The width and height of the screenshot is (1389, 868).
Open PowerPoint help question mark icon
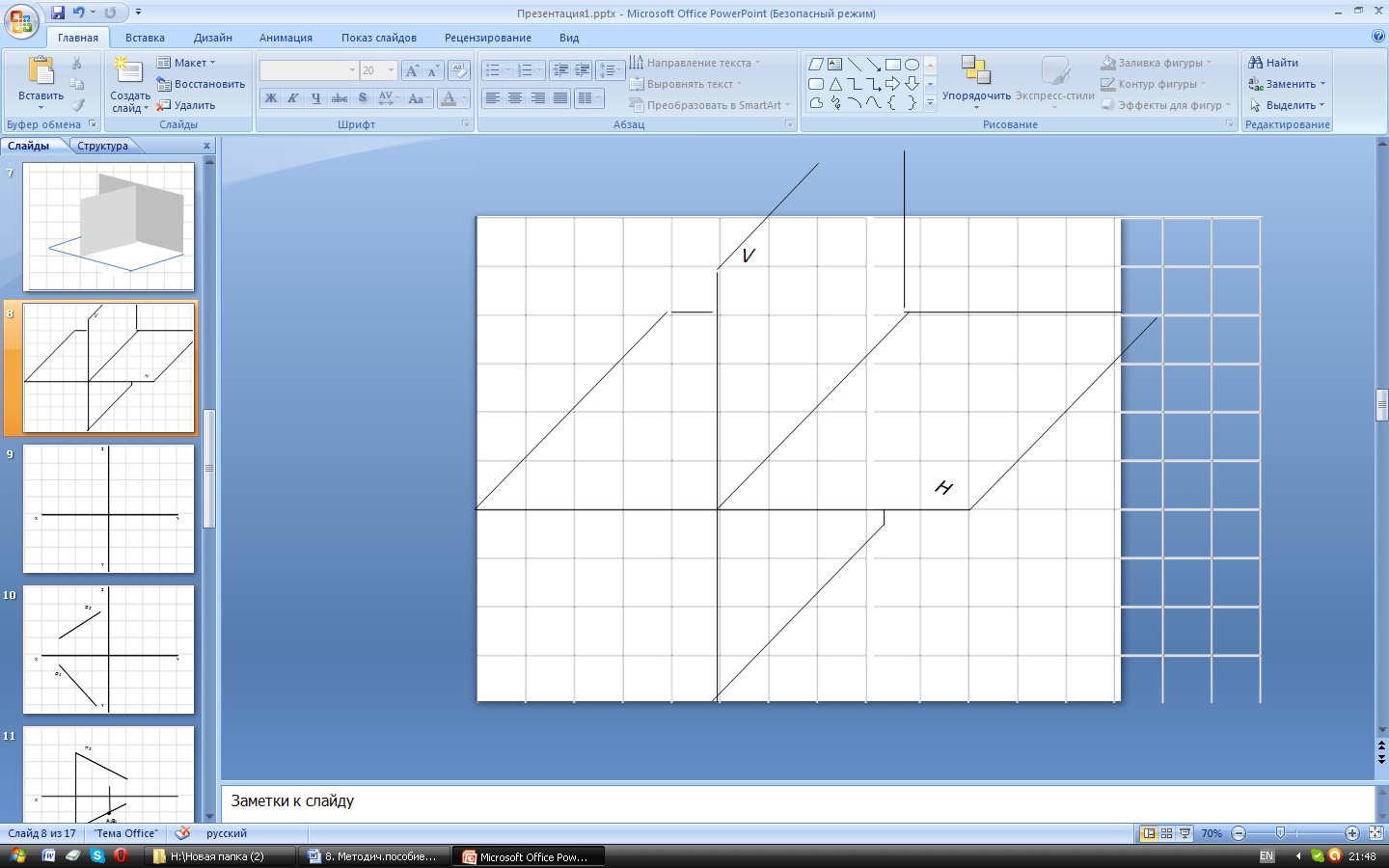(1377, 37)
